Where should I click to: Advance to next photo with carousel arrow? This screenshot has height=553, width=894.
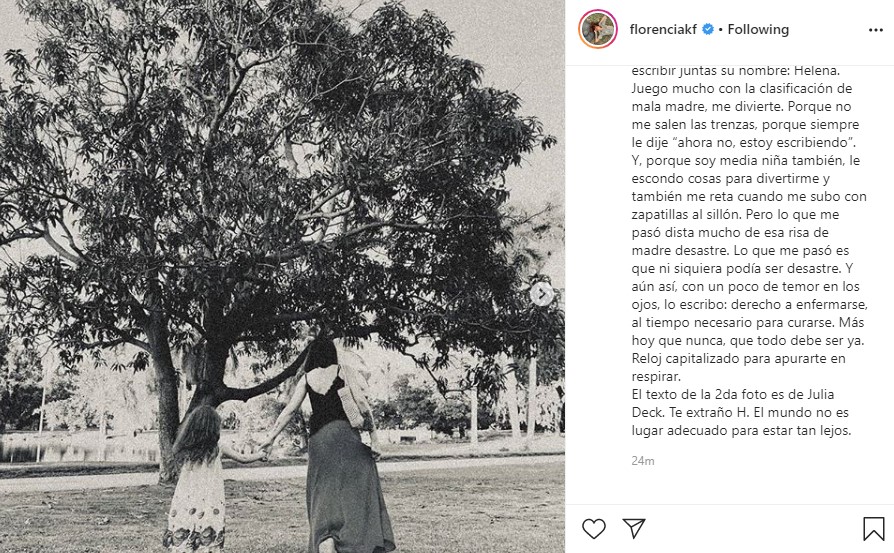[541, 294]
